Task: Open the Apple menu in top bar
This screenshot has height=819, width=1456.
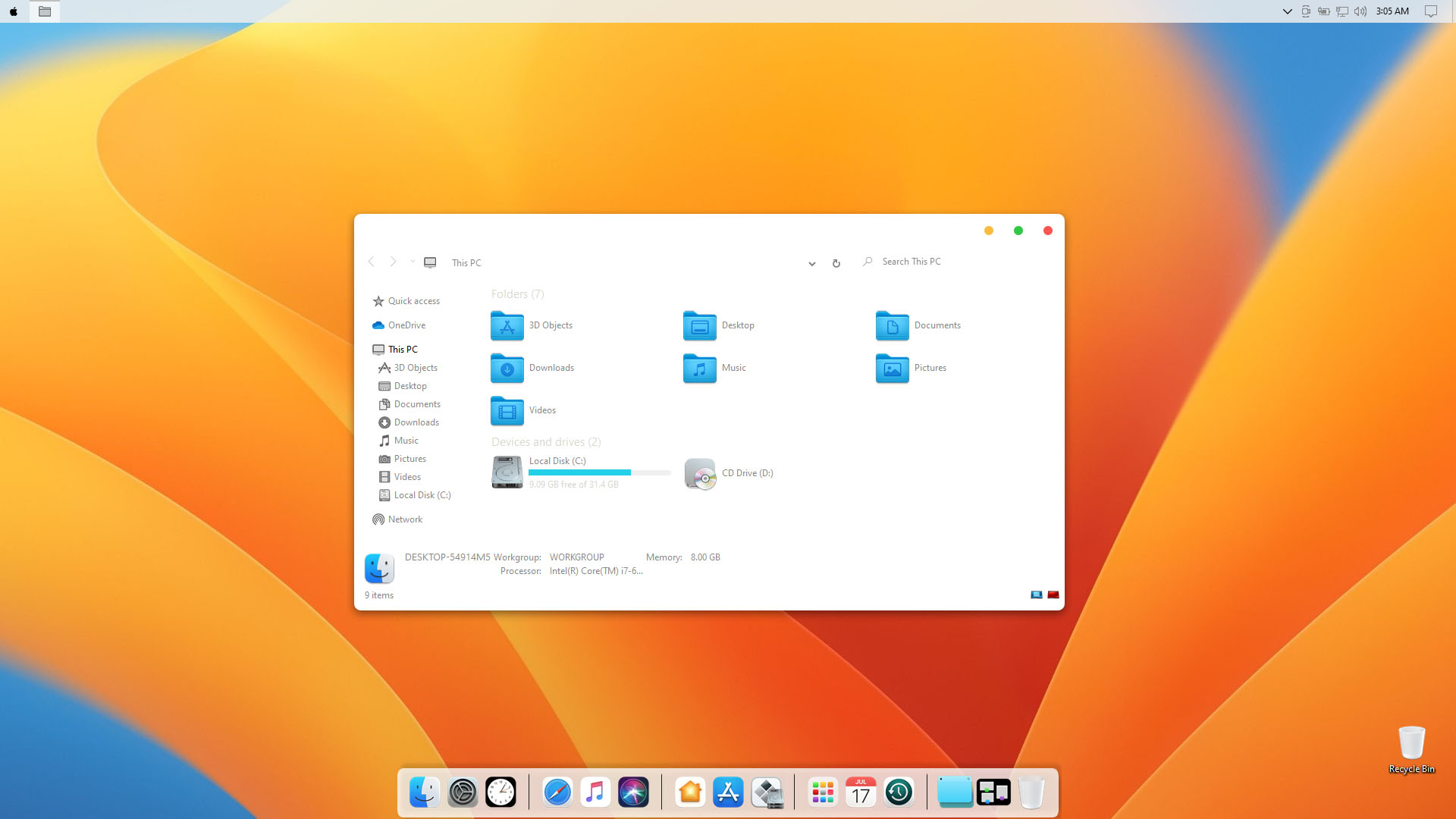Action: [x=14, y=11]
